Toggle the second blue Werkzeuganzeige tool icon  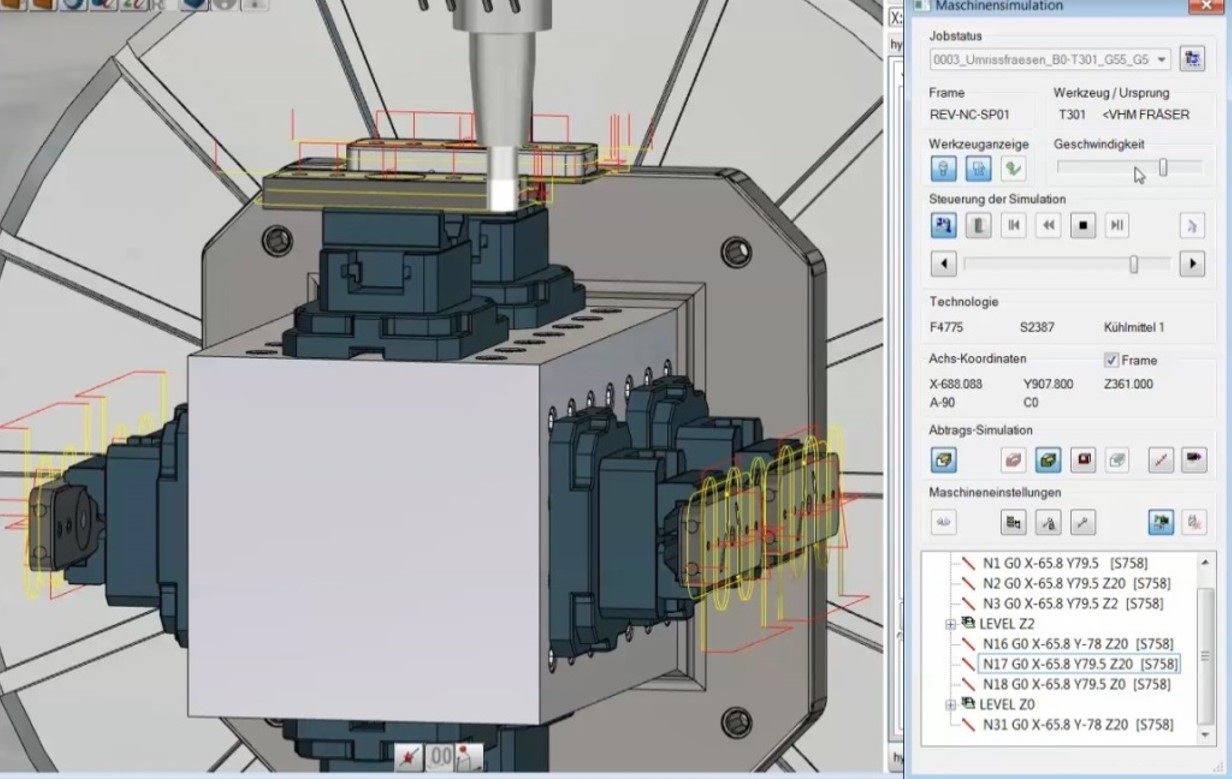tap(979, 169)
